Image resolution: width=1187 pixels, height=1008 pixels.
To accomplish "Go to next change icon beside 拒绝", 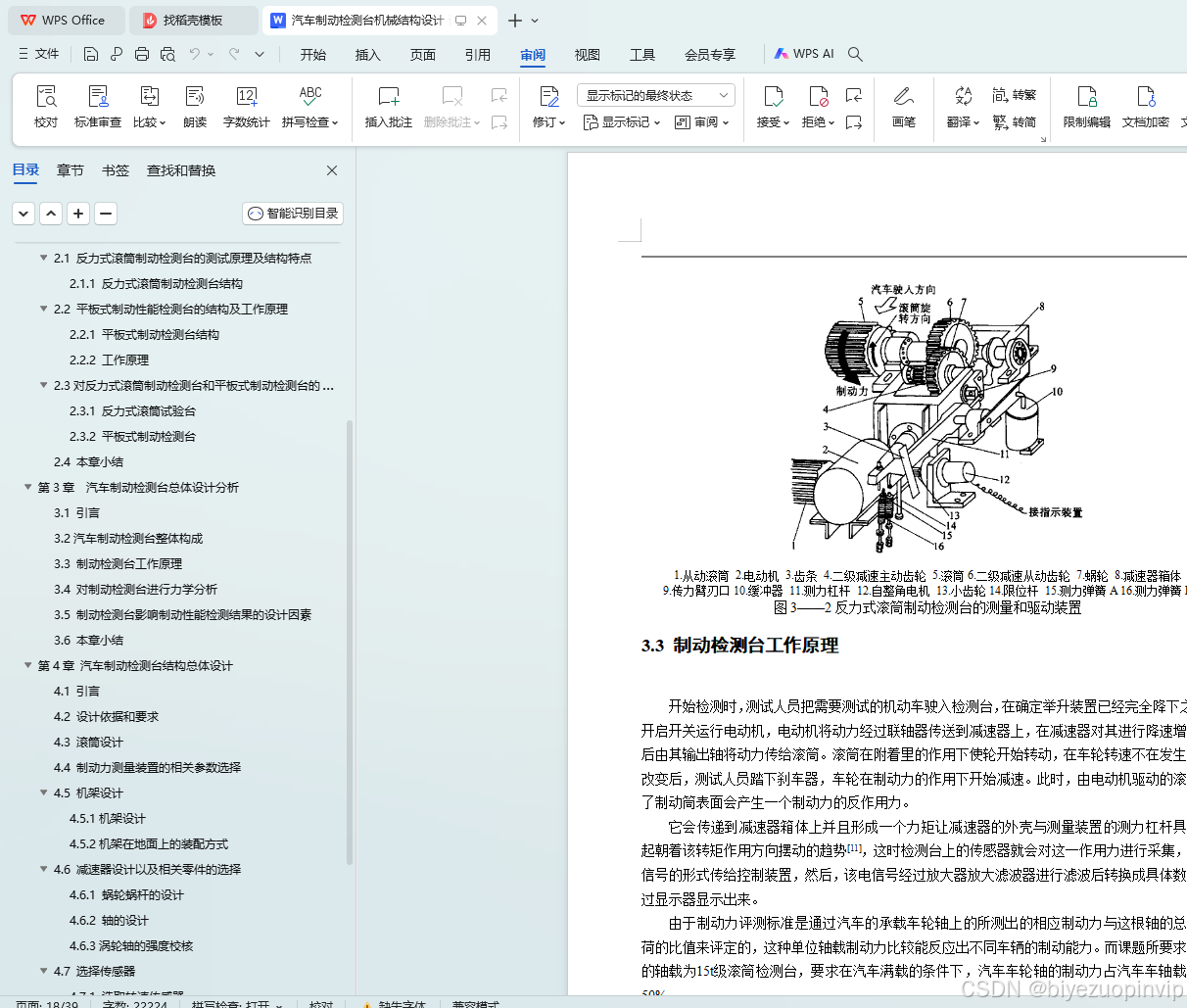I will pyautogui.click(x=854, y=121).
